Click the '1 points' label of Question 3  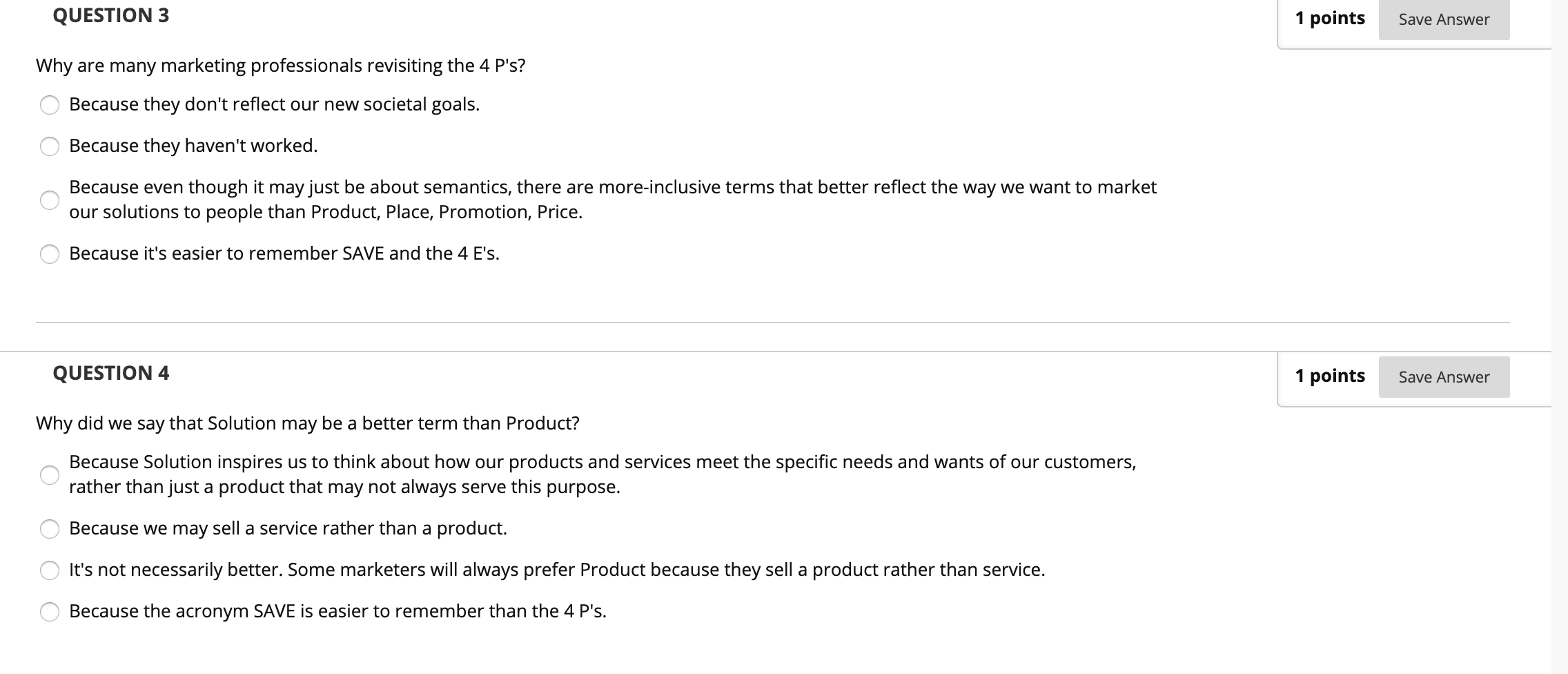click(x=1329, y=19)
